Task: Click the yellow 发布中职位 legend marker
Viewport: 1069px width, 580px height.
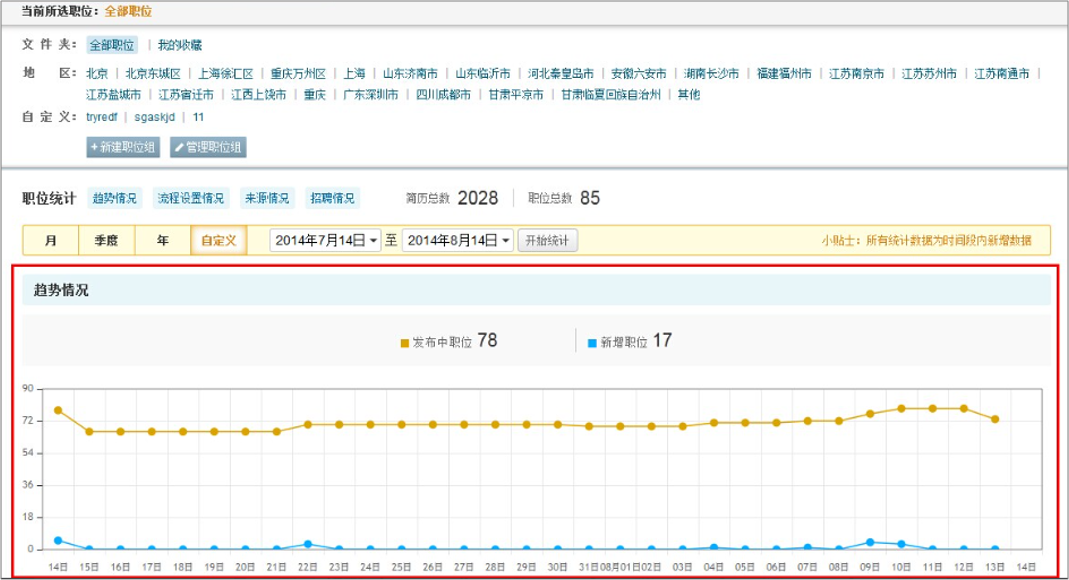Action: (405, 343)
